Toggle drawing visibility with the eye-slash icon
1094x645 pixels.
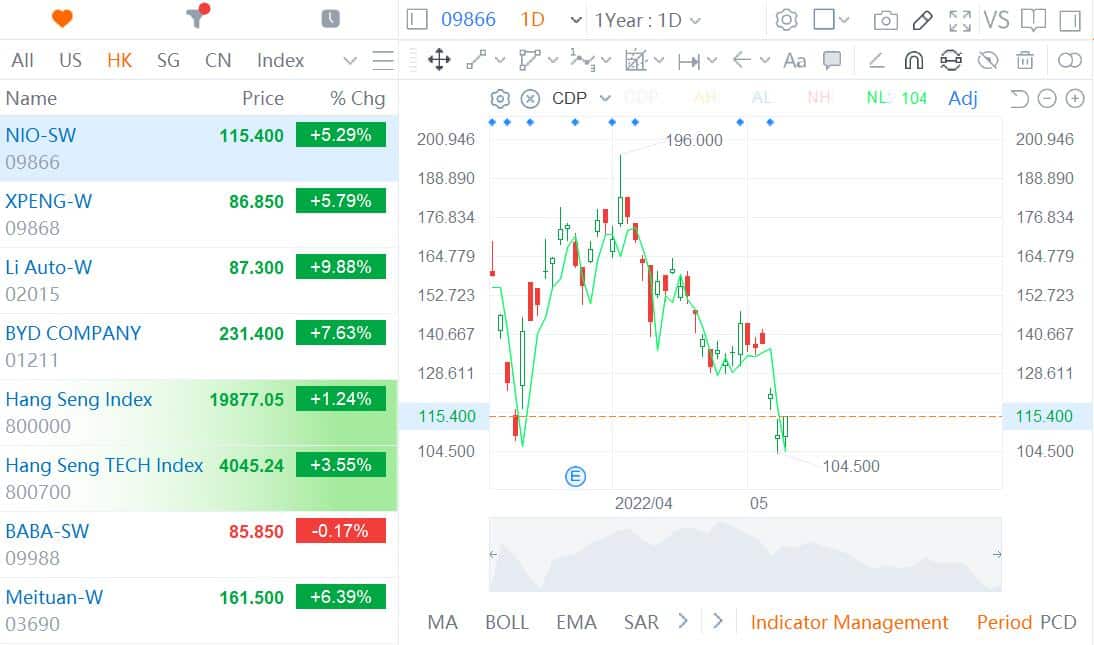point(988,60)
